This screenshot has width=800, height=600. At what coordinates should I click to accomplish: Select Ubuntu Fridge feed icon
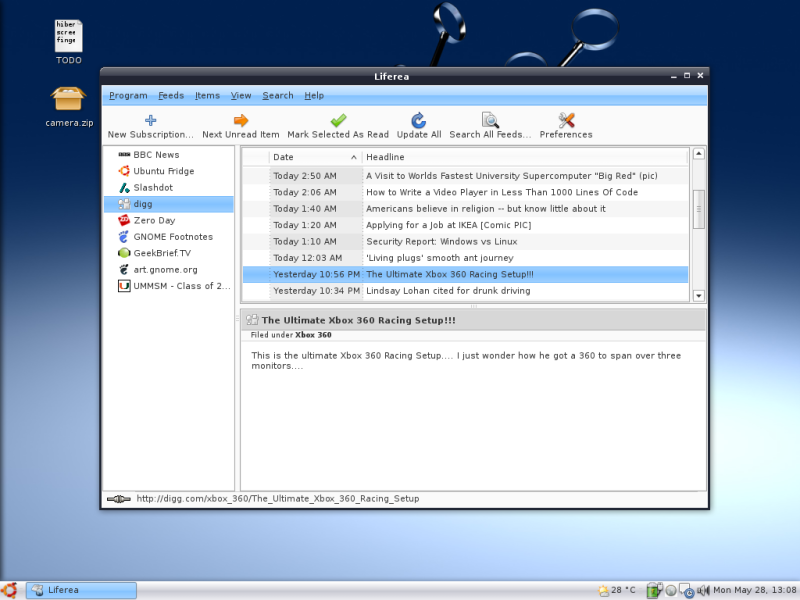[x=124, y=171]
